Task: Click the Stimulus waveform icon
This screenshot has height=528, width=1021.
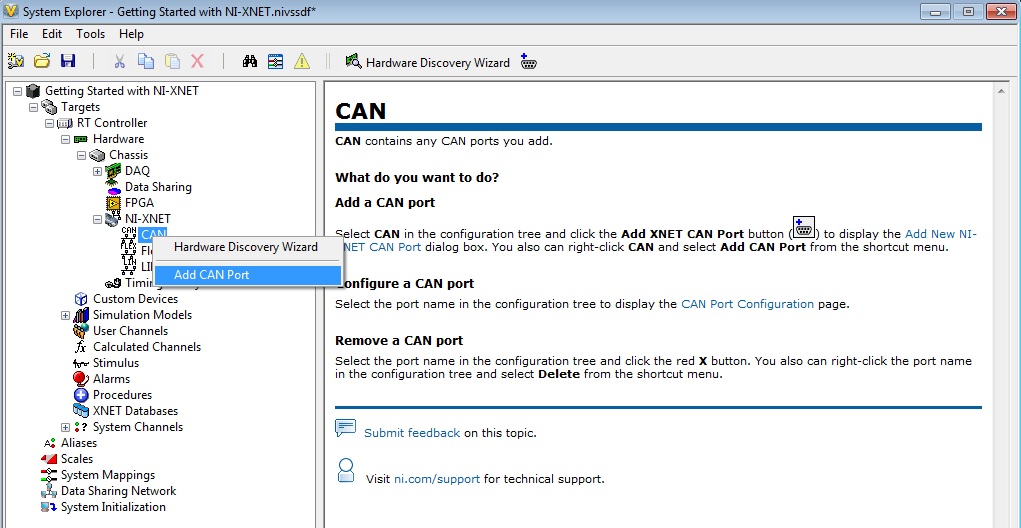Action: coord(81,363)
